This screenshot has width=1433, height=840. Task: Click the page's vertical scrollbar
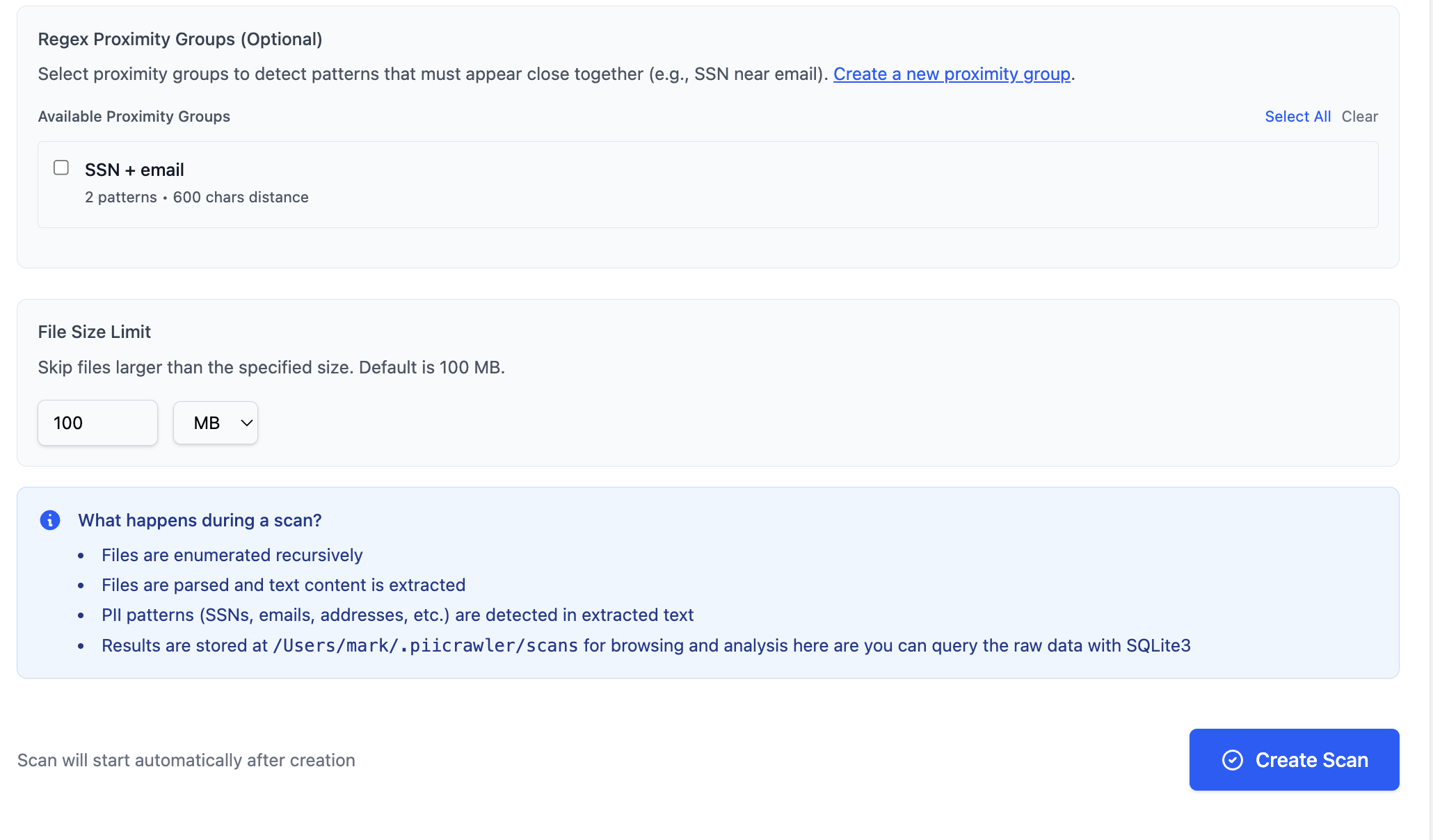click(1430, 417)
